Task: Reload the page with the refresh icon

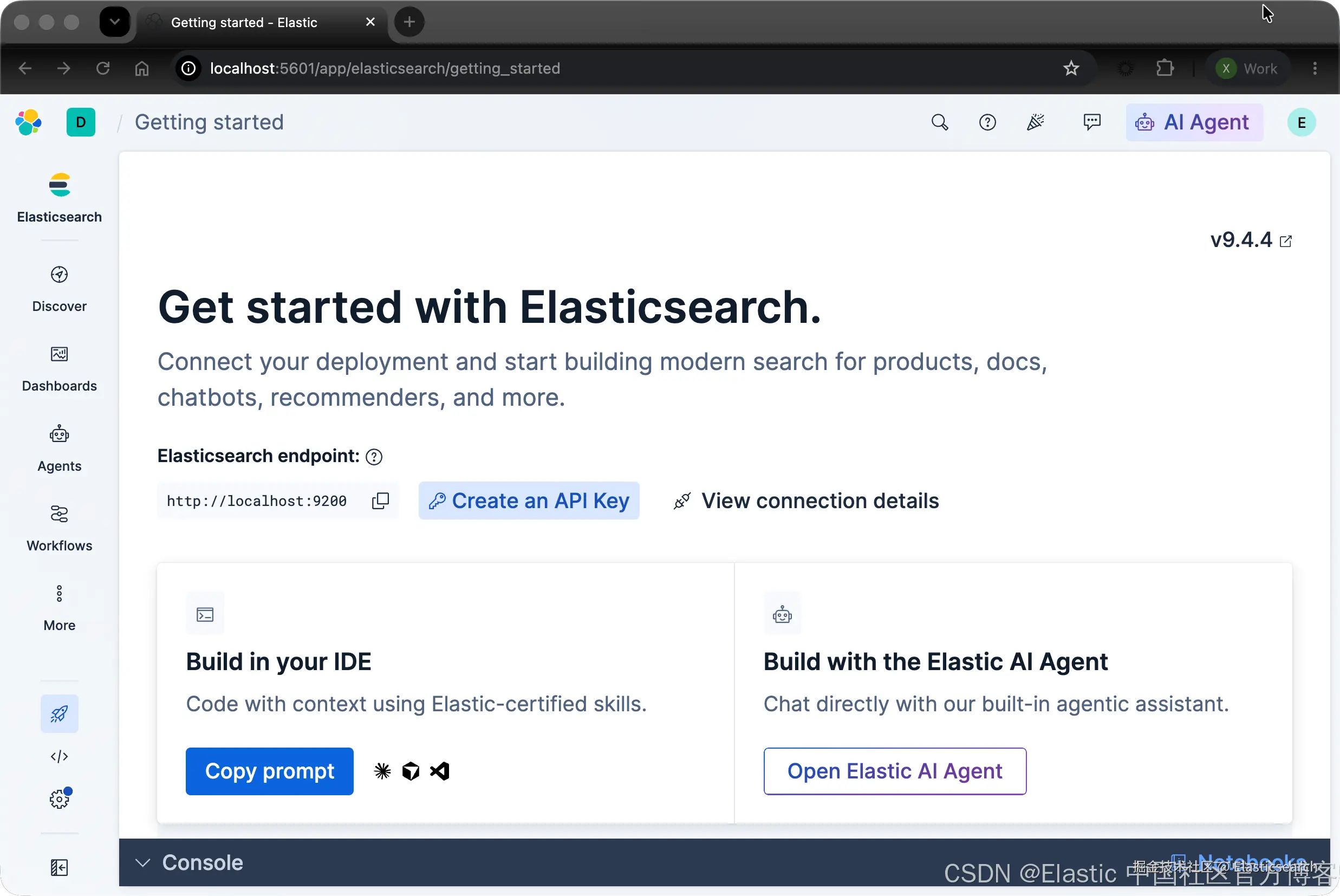Action: click(103, 69)
